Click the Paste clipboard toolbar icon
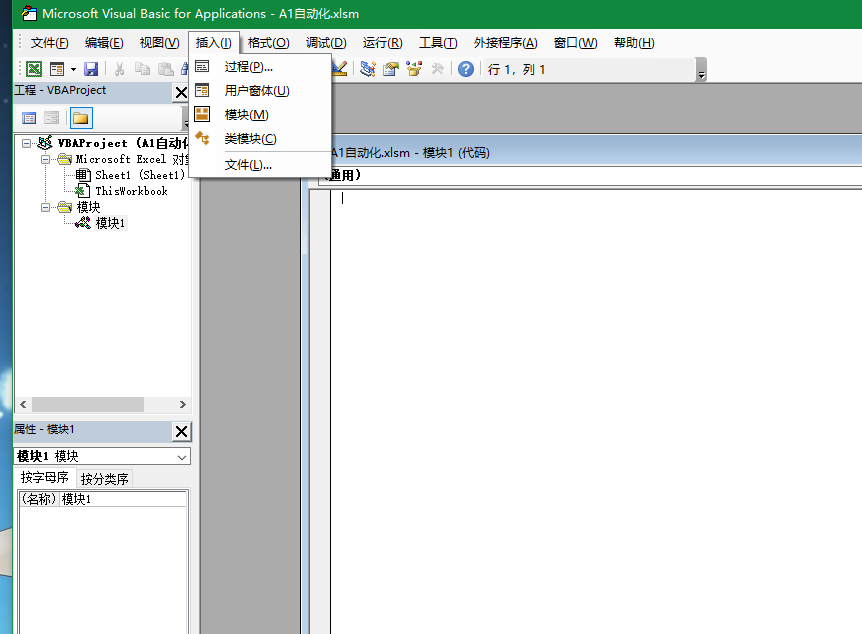Viewport: 862px width, 634px height. tap(165, 69)
